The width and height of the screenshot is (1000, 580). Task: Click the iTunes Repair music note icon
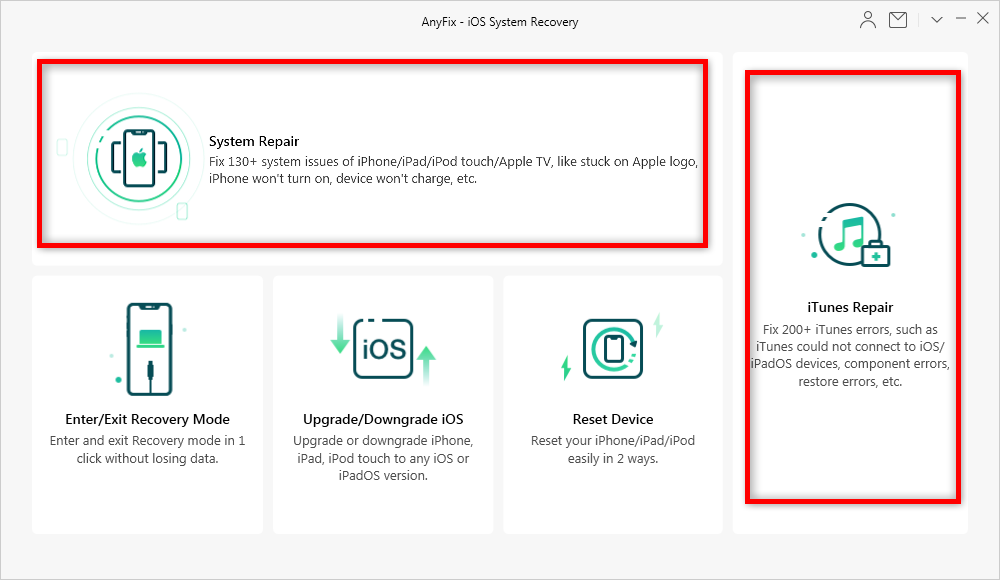(849, 235)
